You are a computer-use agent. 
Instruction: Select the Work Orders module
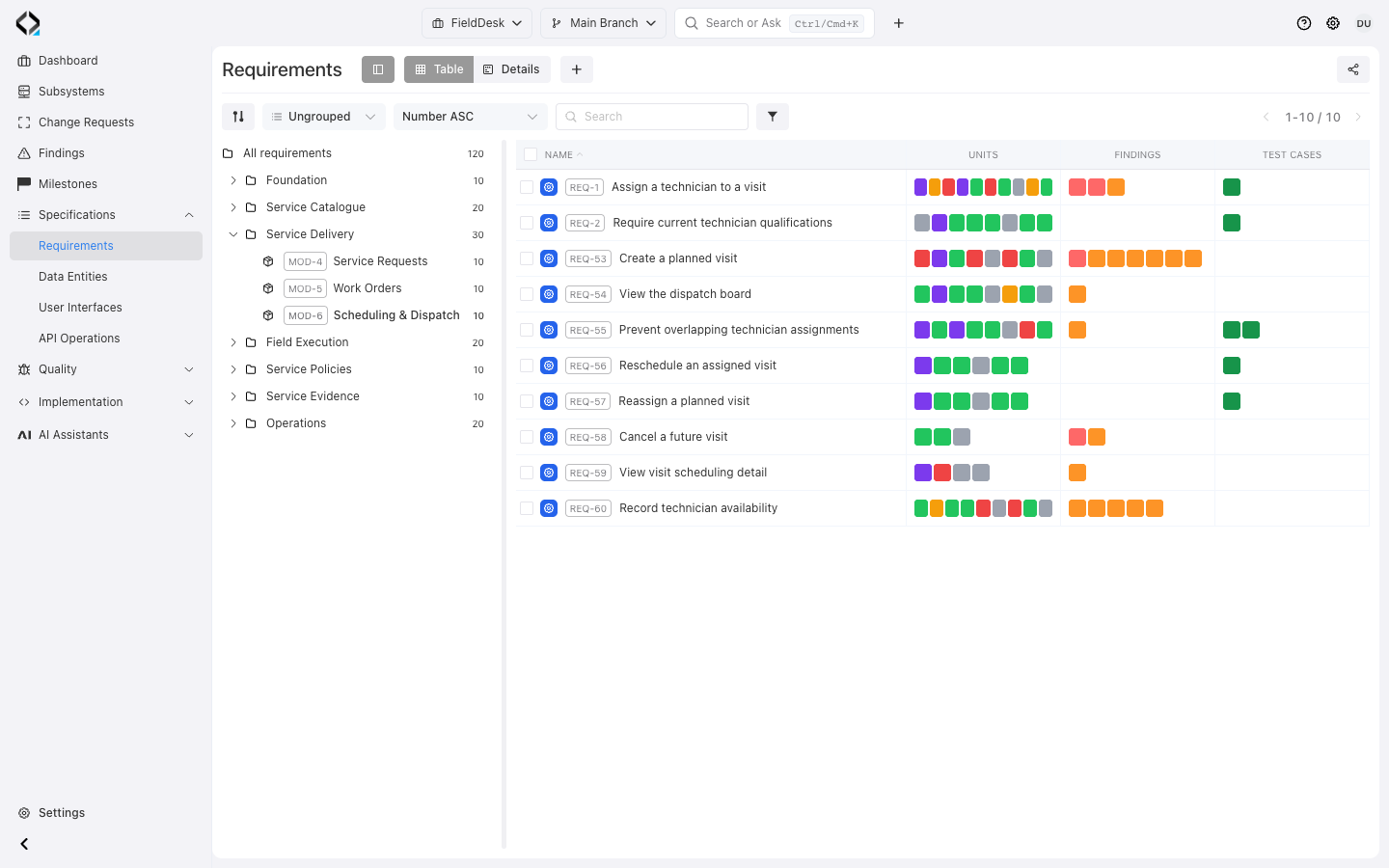coord(368,288)
